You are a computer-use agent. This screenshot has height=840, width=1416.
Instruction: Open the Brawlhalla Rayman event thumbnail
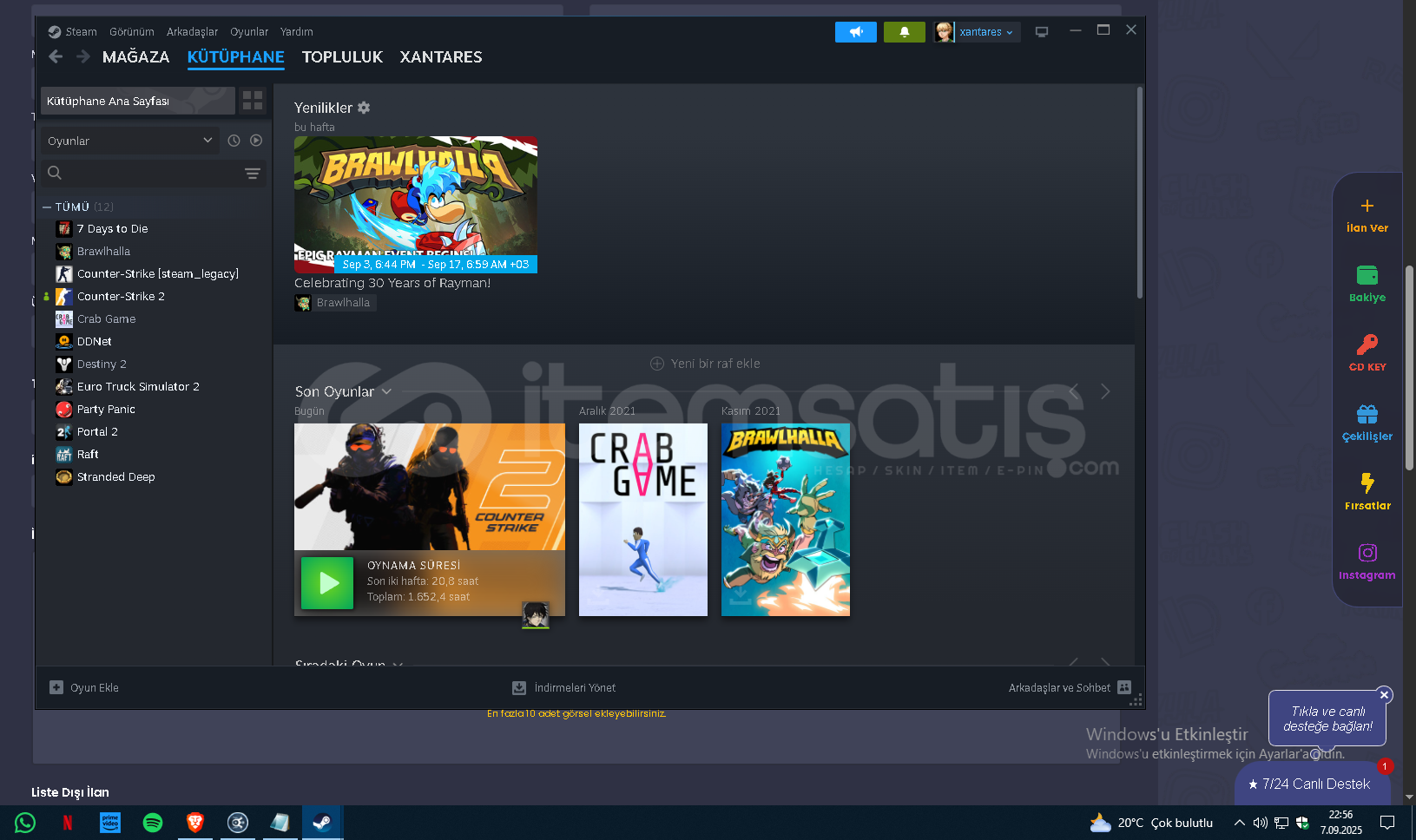(x=416, y=205)
